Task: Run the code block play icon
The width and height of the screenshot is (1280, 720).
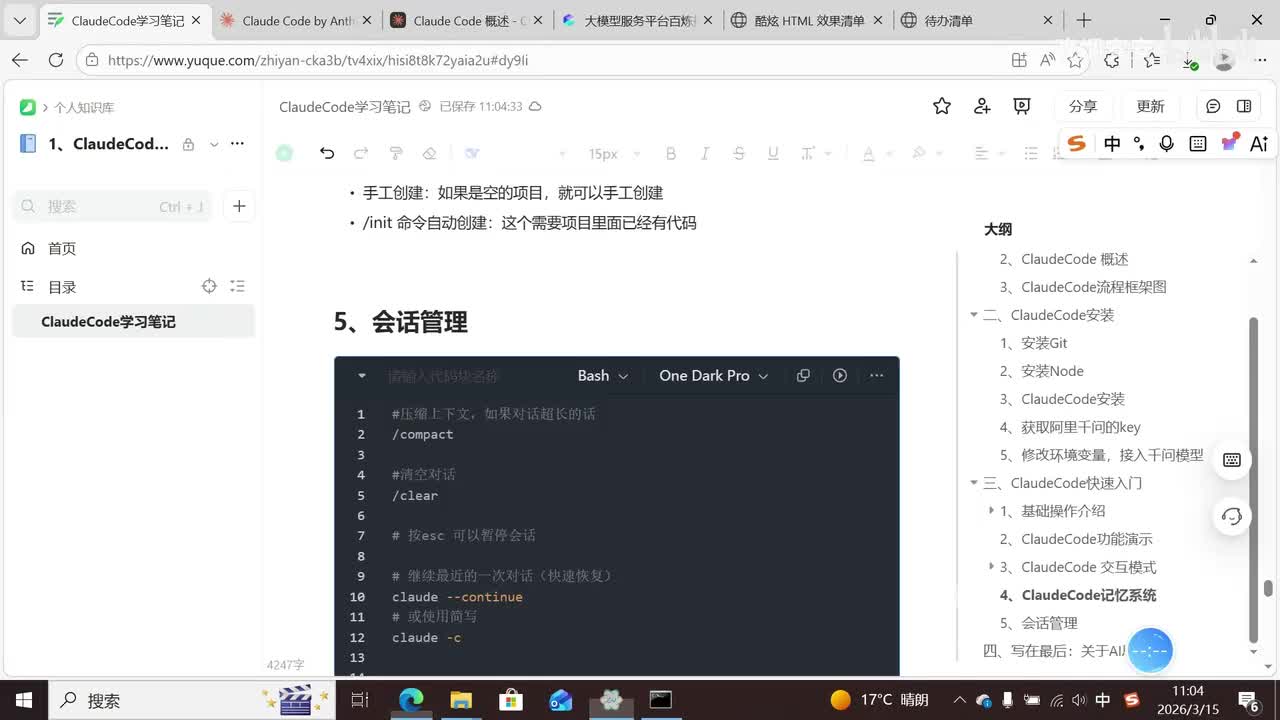Action: coord(840,376)
